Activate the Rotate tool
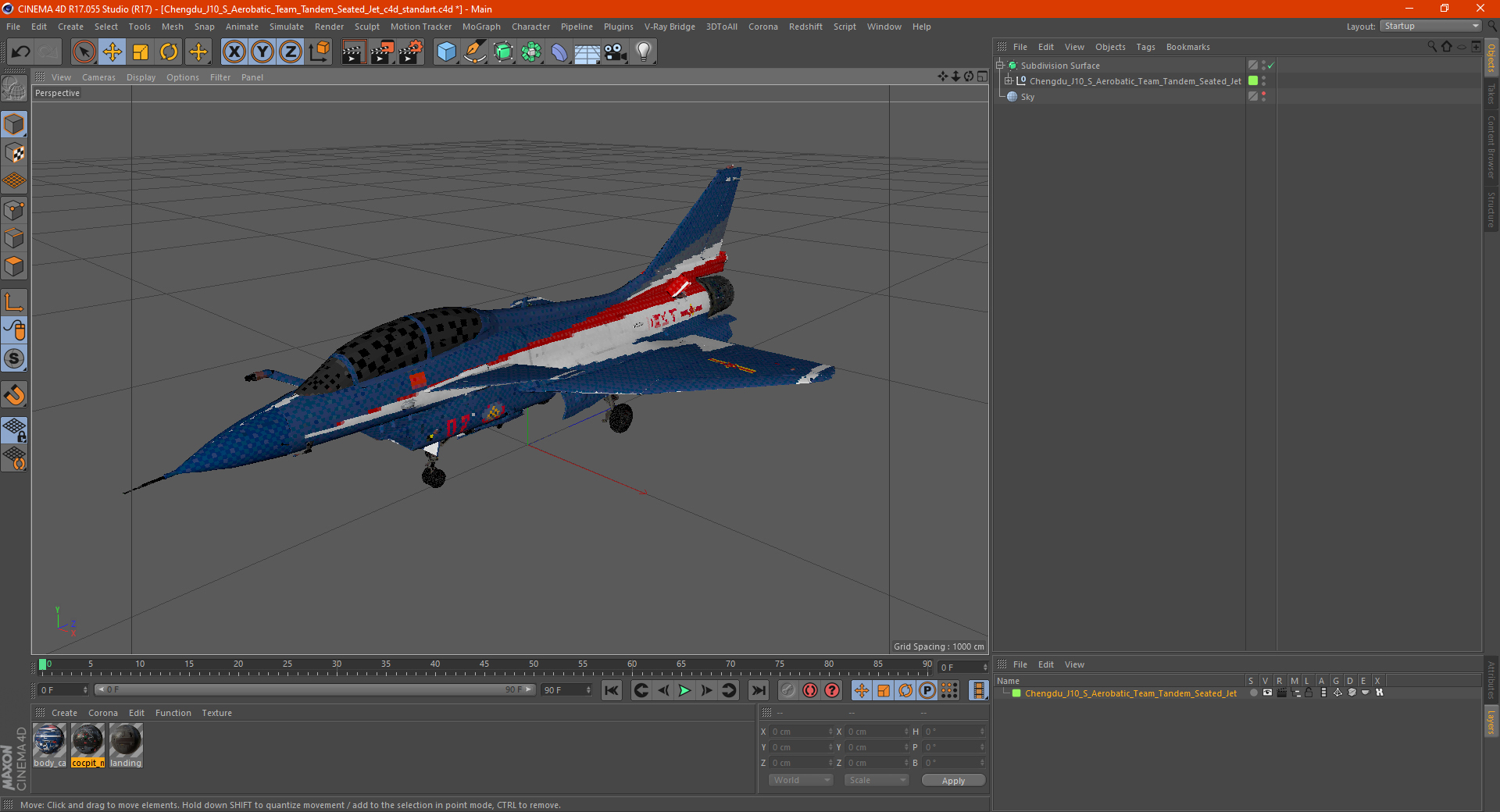 point(169,52)
